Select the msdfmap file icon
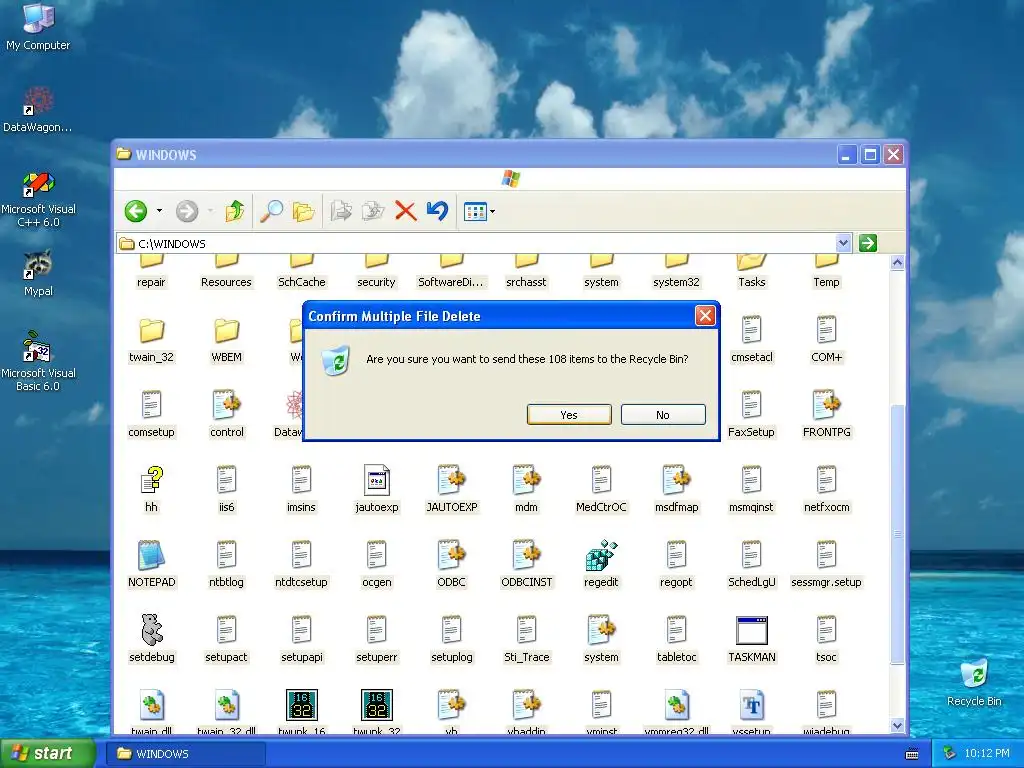 pyautogui.click(x=676, y=480)
